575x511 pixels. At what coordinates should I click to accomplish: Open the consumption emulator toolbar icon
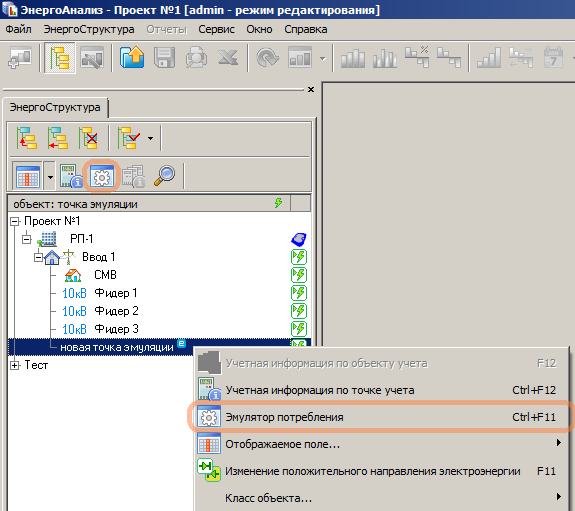tap(102, 176)
